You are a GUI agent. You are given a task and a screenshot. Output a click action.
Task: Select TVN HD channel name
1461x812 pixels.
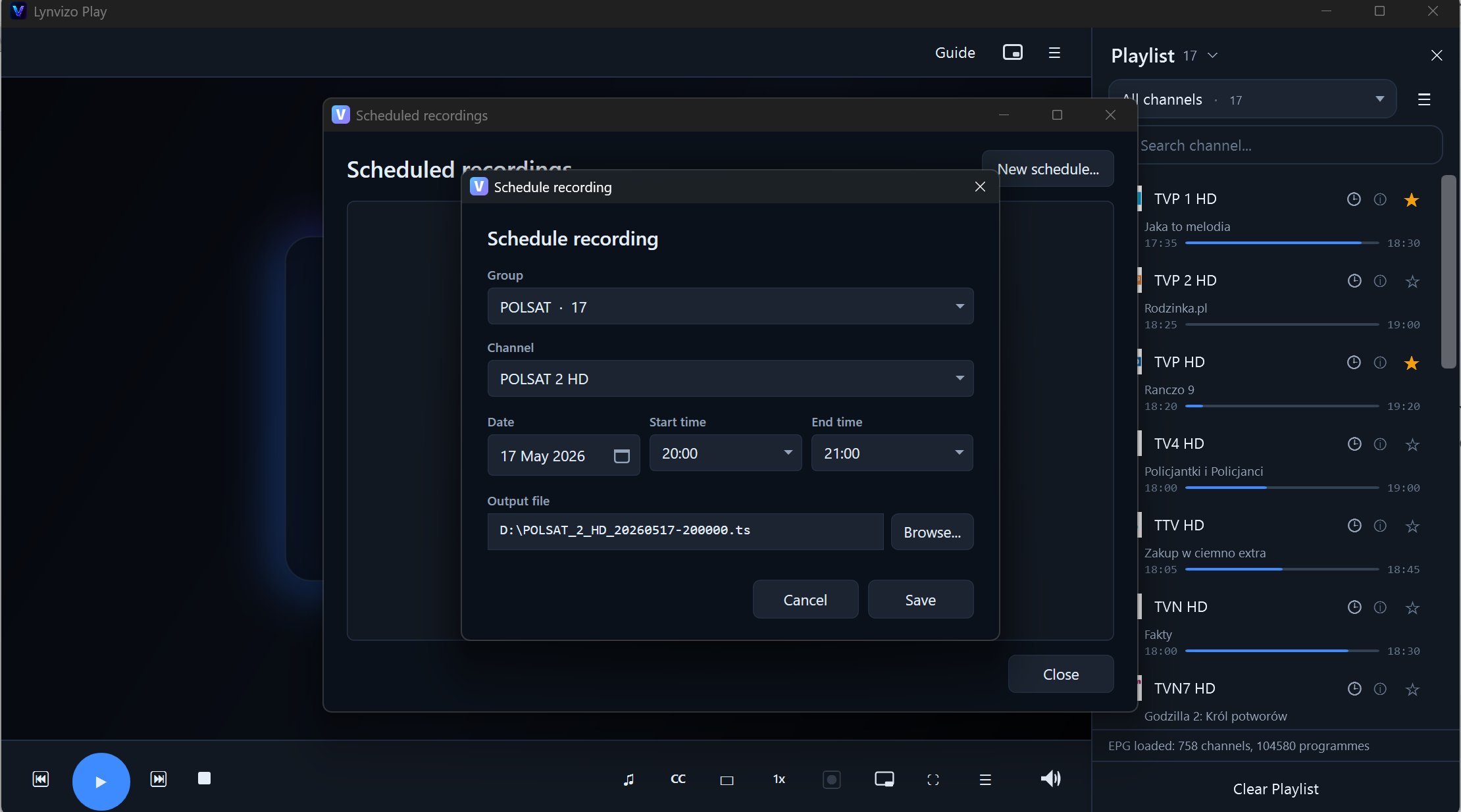pos(1181,607)
